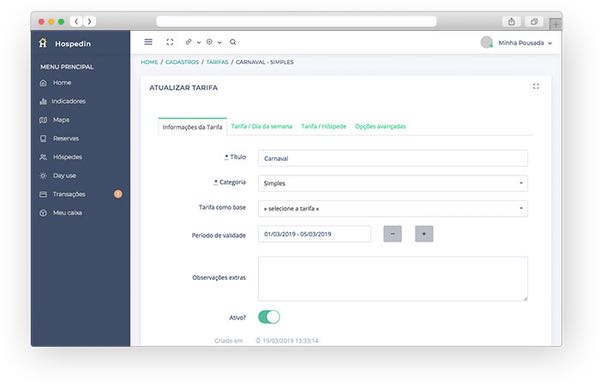Click the Observações extras text area

point(393,279)
